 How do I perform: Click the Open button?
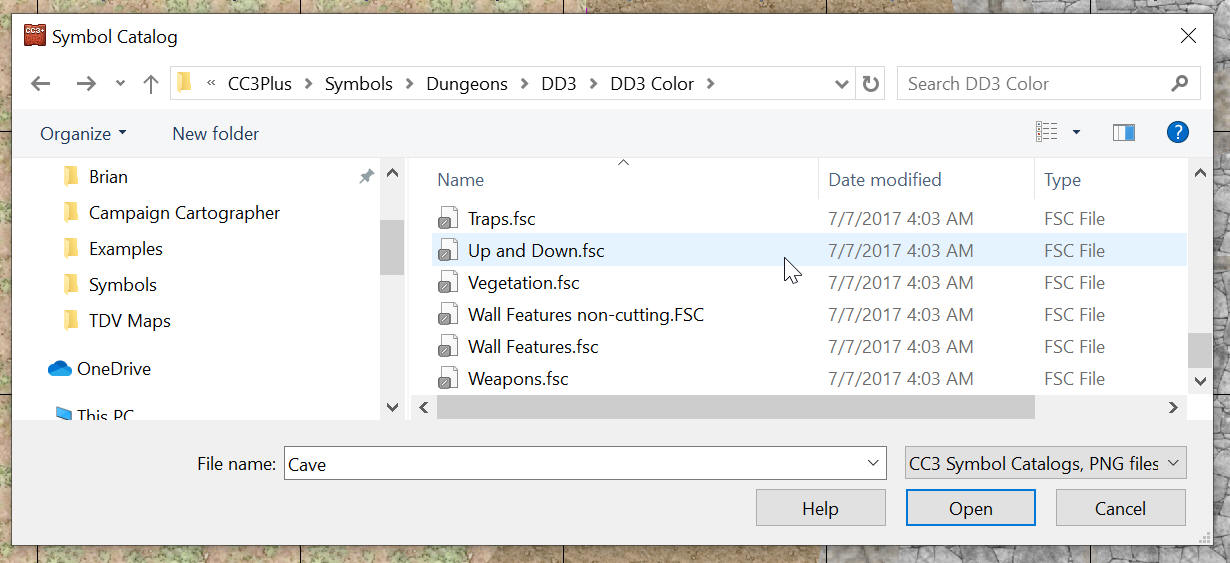click(x=970, y=509)
